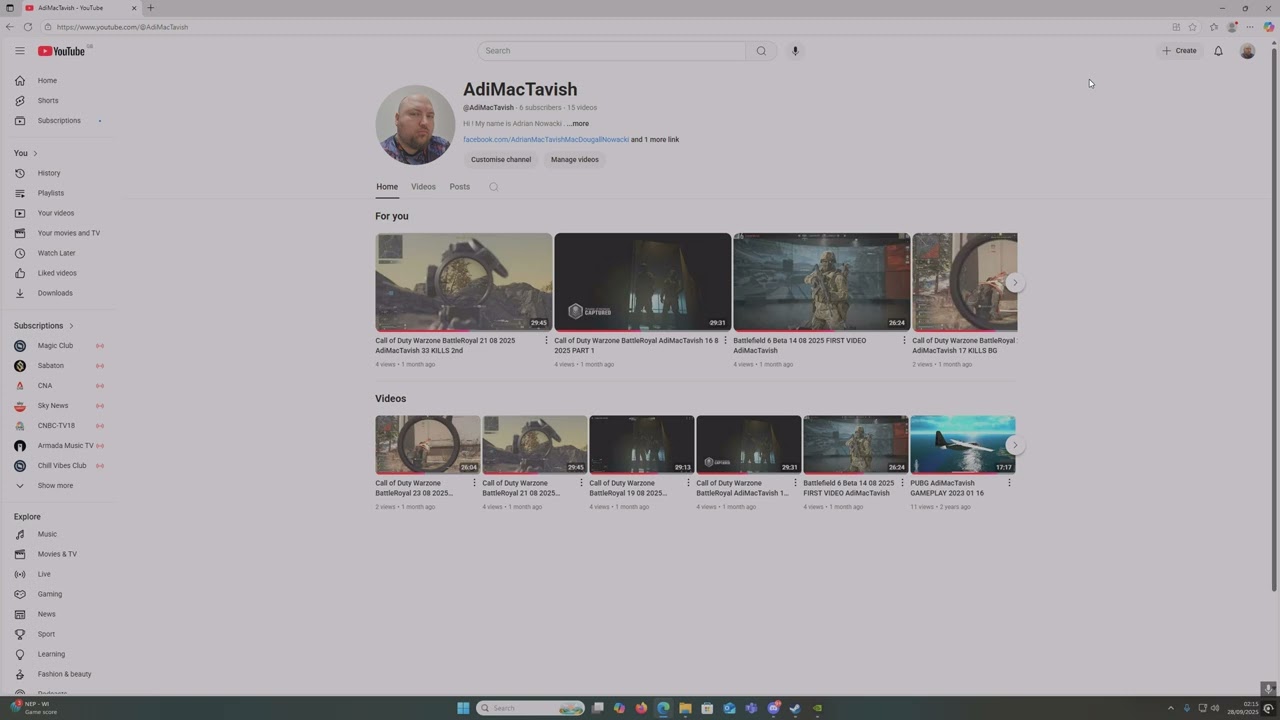Reload page with browser refresh button

(28, 27)
